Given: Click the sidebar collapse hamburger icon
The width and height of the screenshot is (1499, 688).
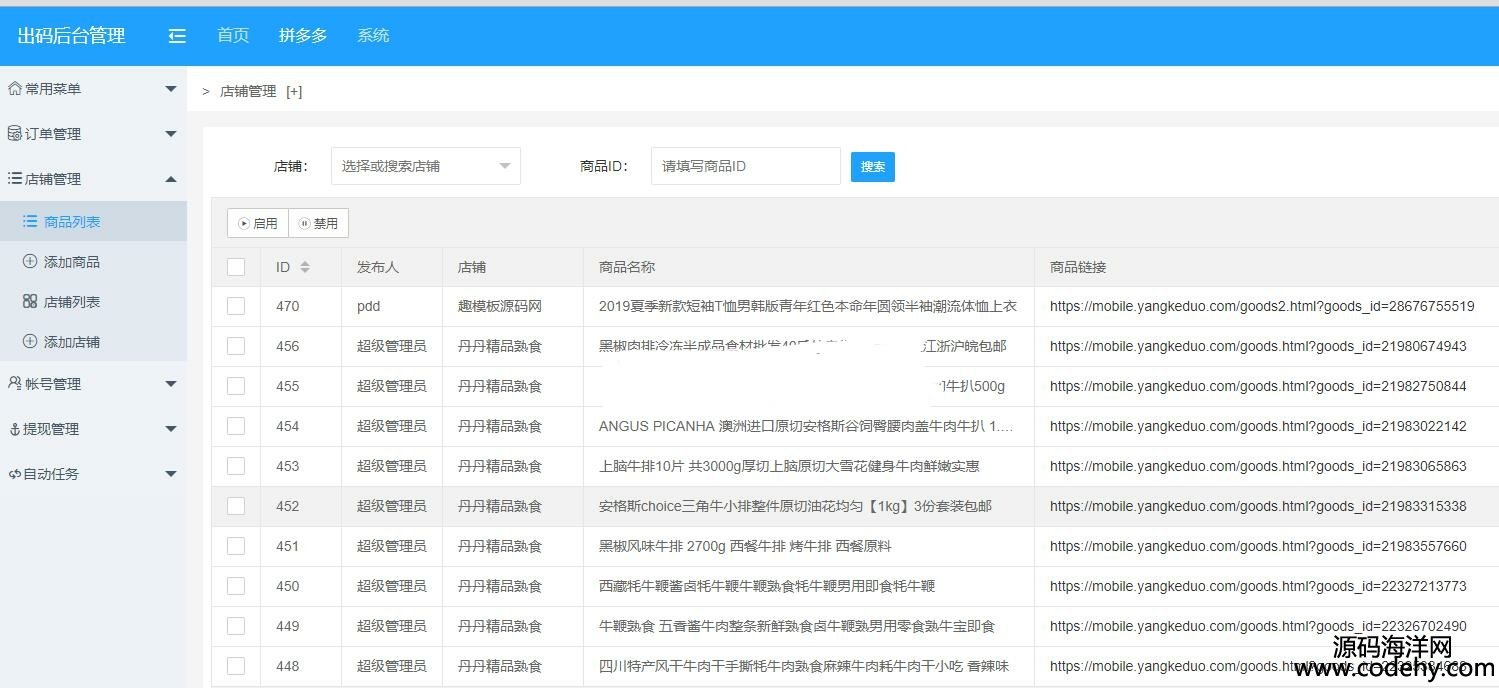Looking at the screenshot, I should coord(177,36).
